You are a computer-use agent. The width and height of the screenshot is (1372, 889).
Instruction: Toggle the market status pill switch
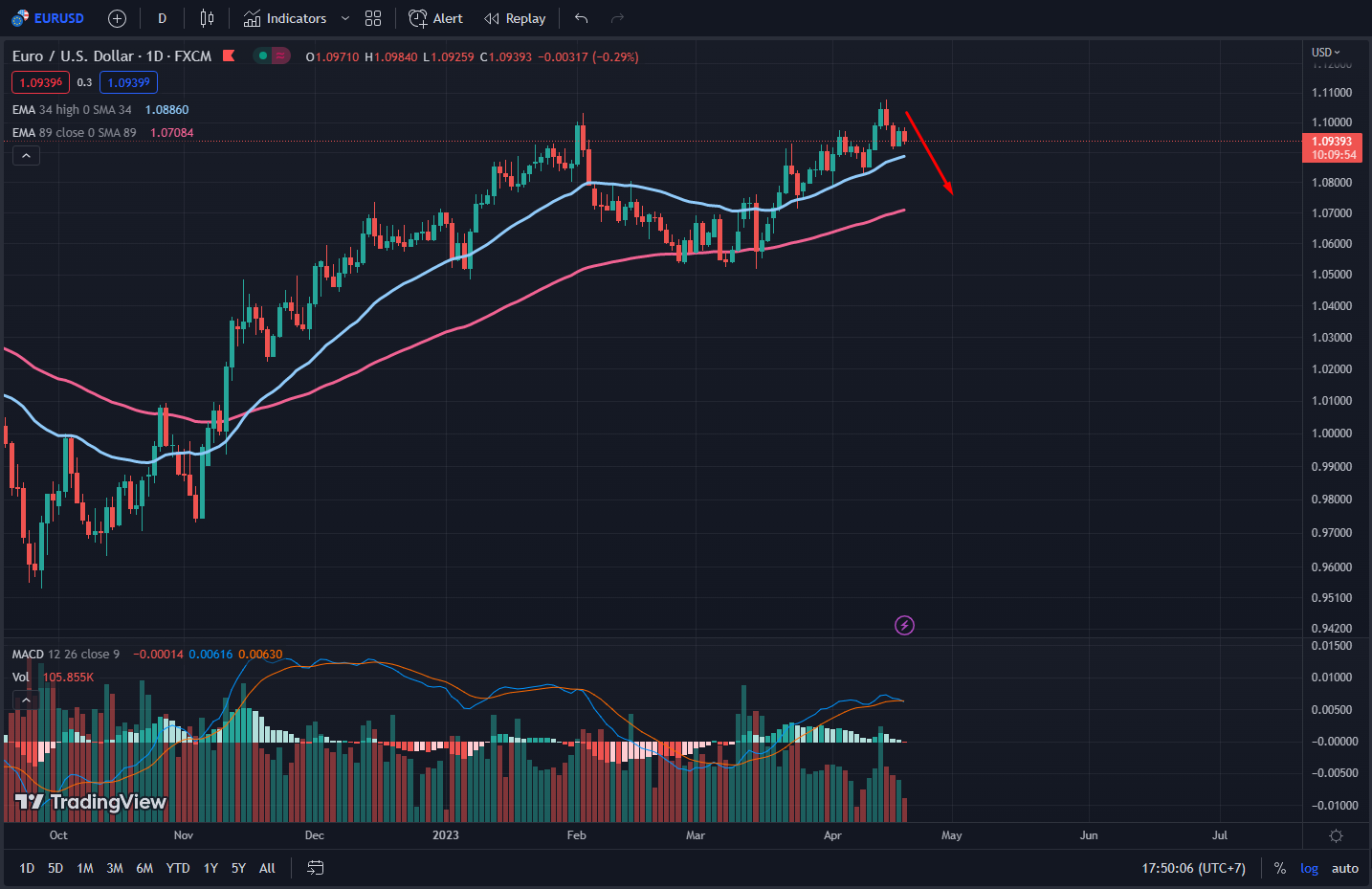click(272, 56)
